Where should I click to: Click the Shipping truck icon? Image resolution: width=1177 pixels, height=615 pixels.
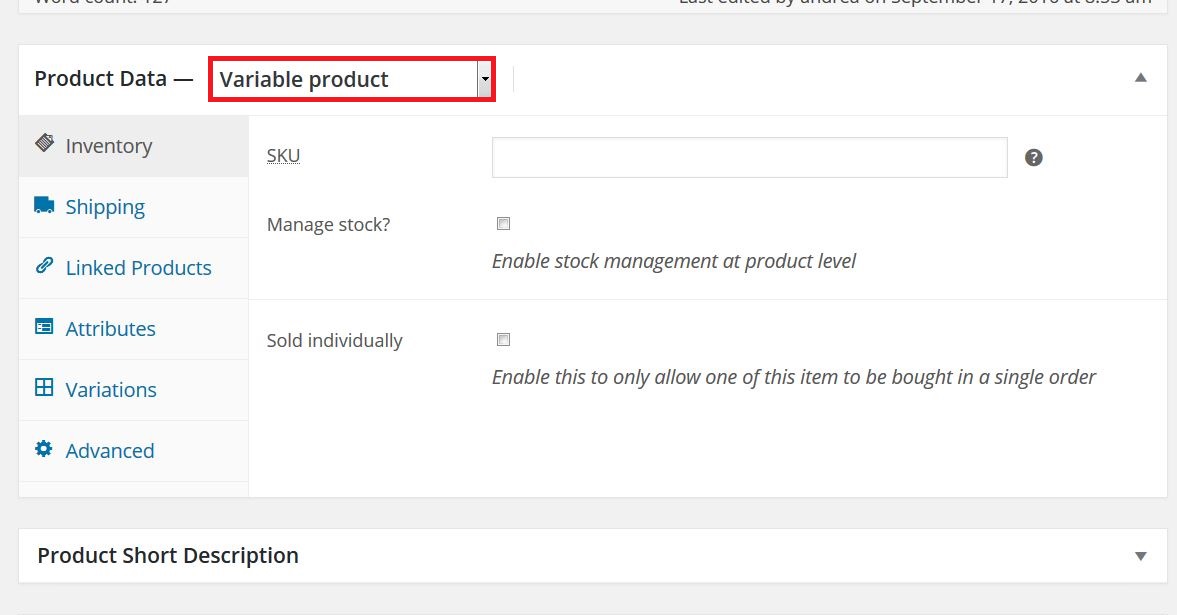(x=44, y=205)
